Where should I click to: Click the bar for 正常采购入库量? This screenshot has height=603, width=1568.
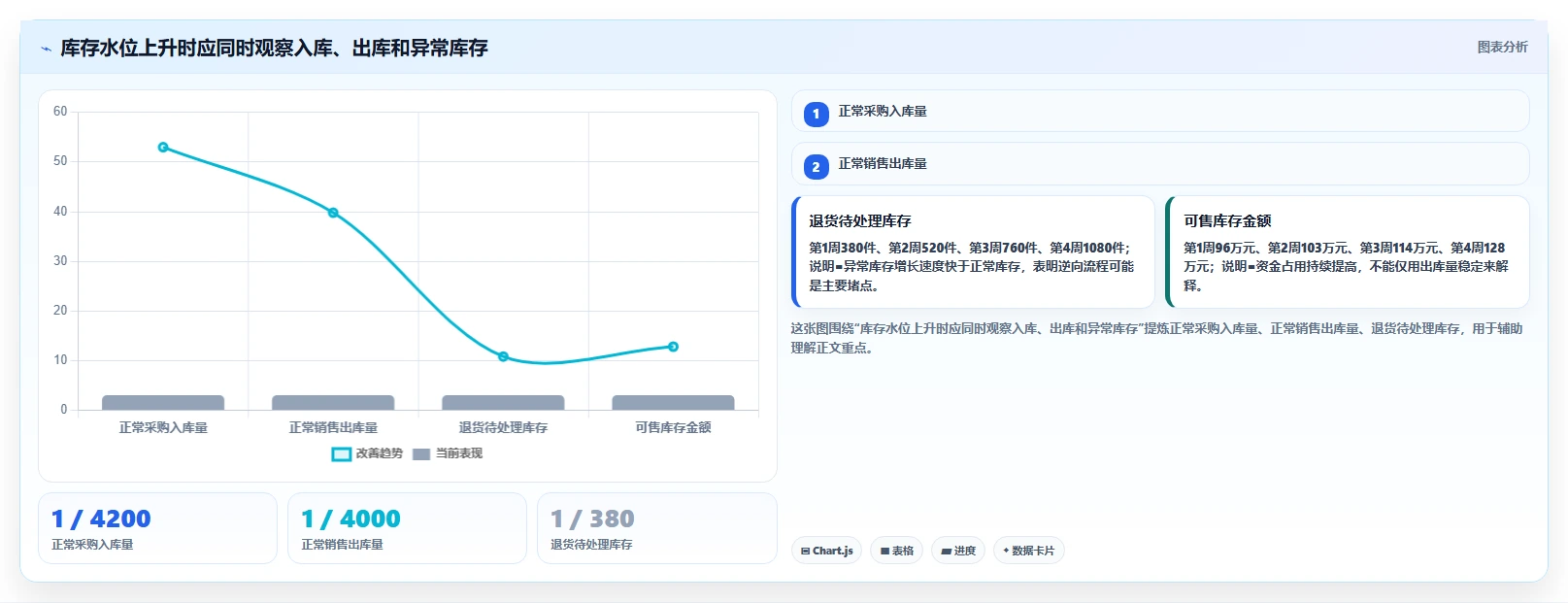163,403
